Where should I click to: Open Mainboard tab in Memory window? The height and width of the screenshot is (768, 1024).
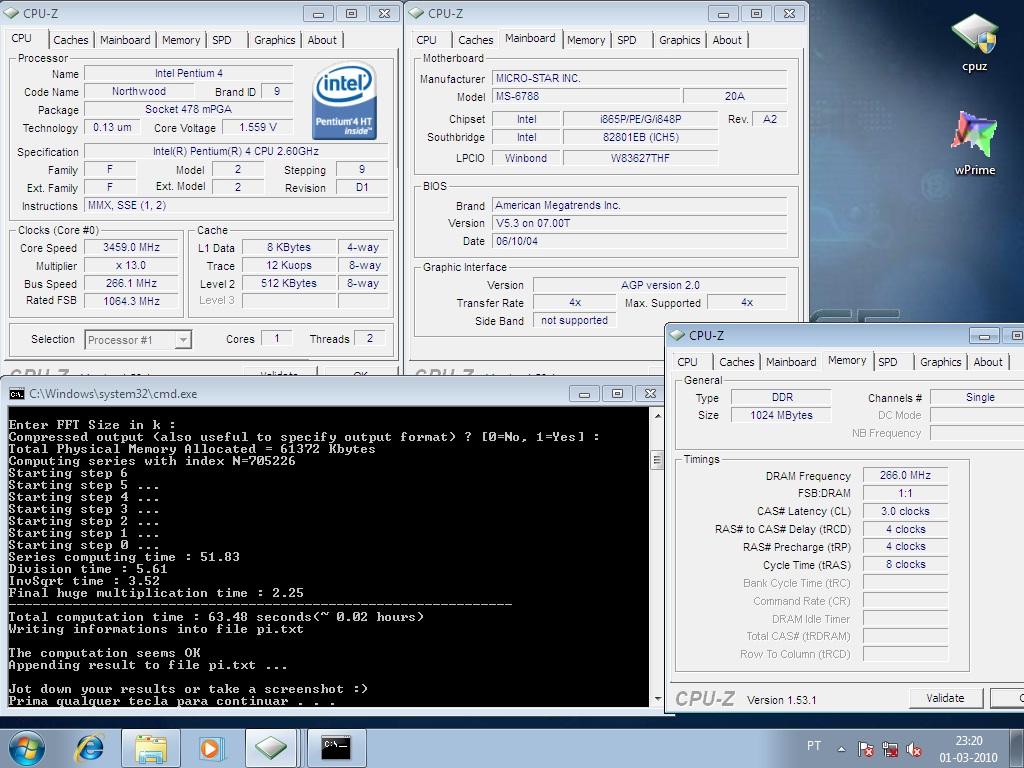click(791, 362)
